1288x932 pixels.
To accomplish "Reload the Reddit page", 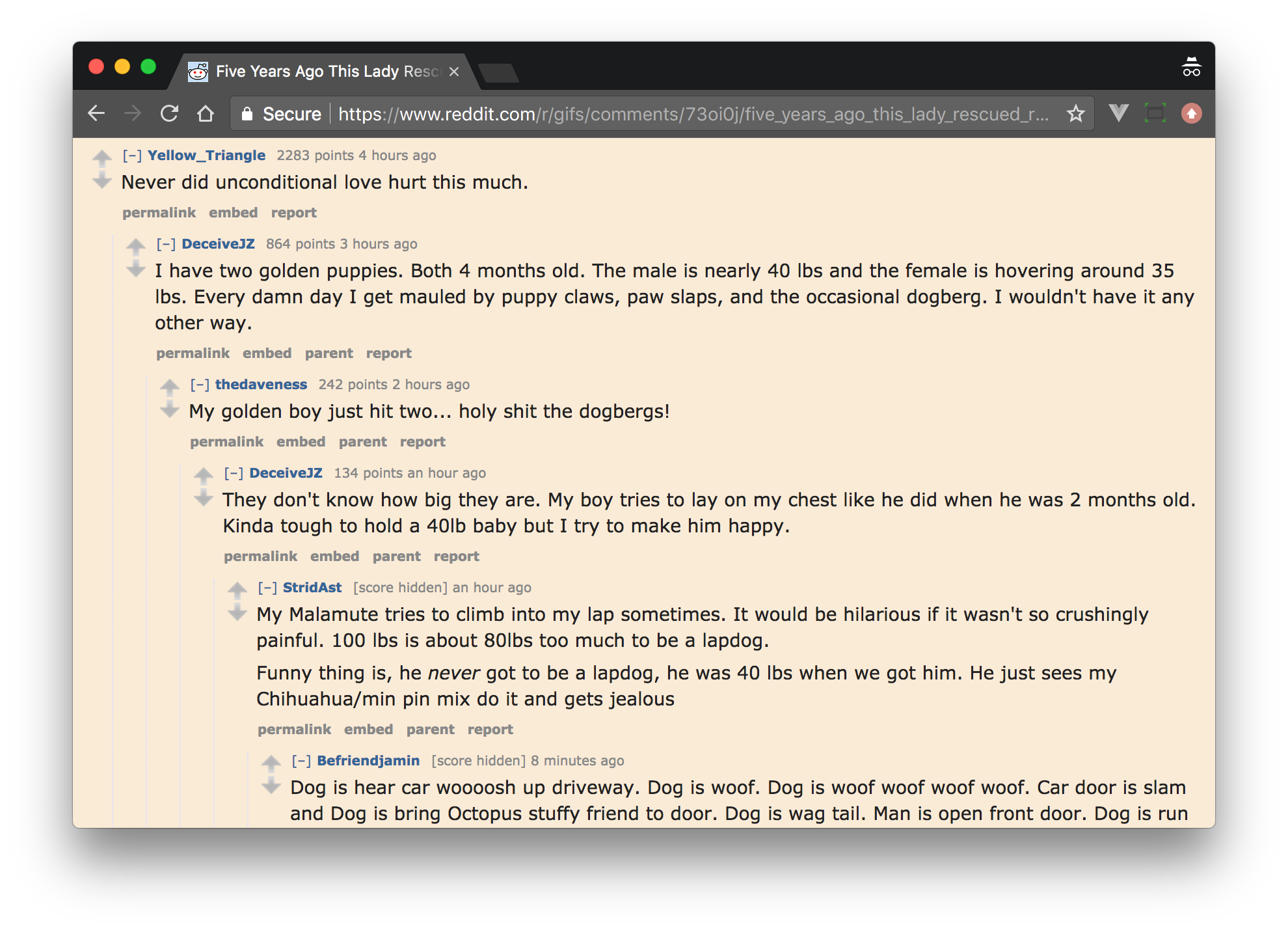I will 170,114.
